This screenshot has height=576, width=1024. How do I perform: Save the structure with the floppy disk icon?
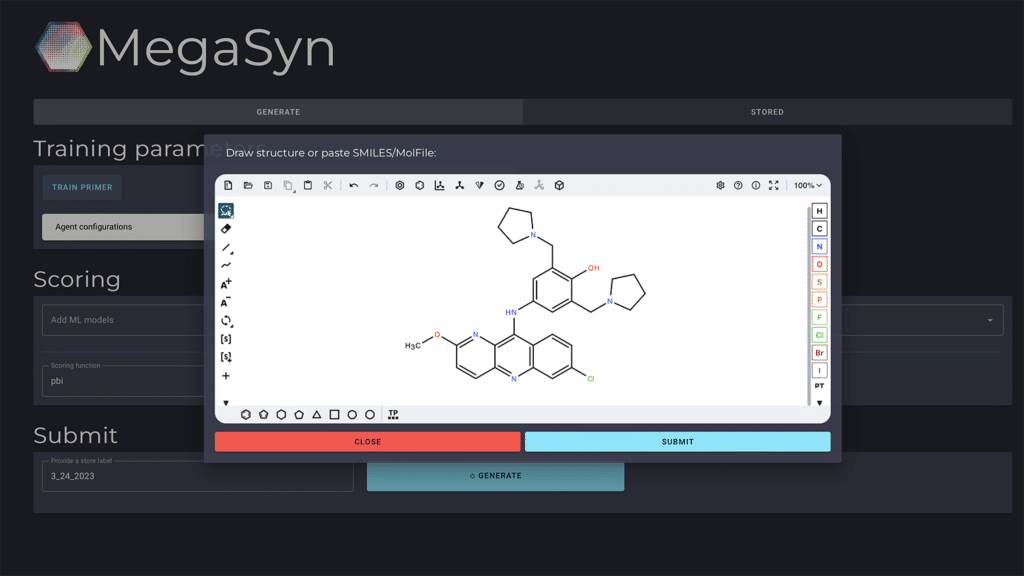(x=268, y=185)
